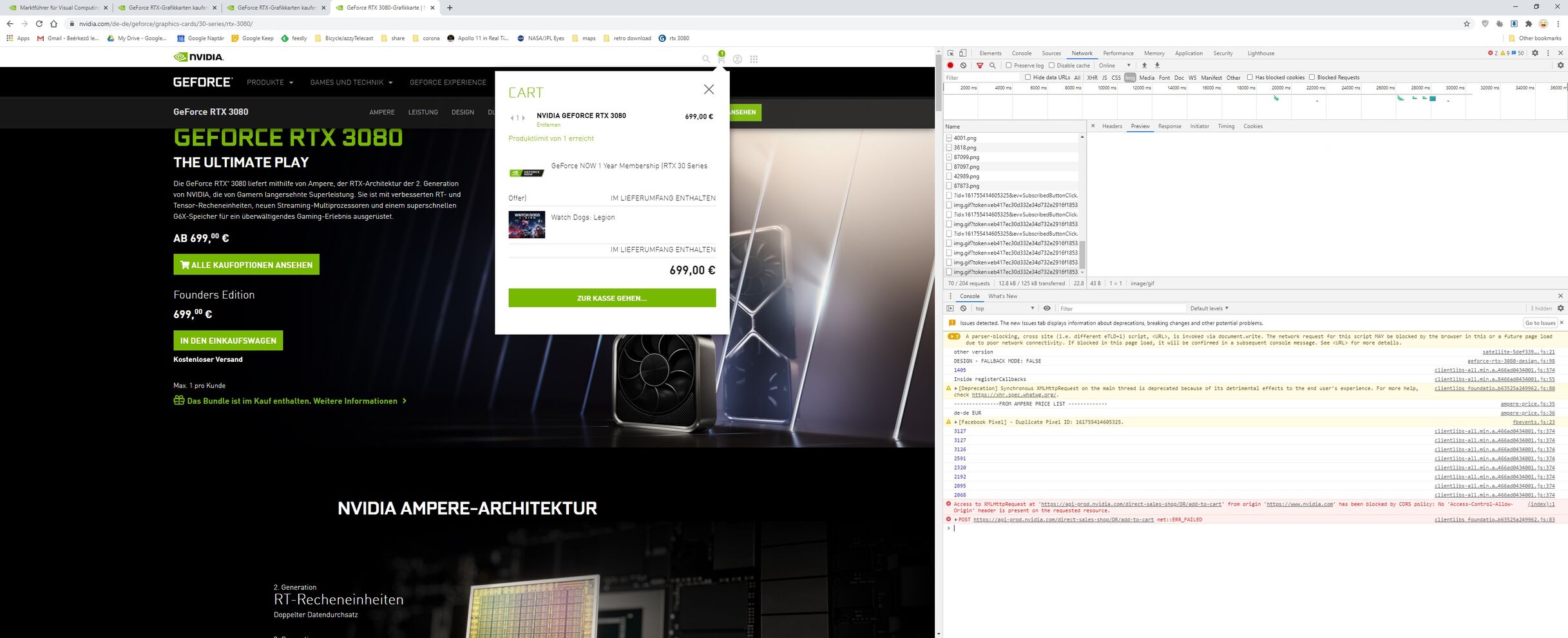
Task: Open the console context 'top' dropdown
Action: coord(1005,308)
